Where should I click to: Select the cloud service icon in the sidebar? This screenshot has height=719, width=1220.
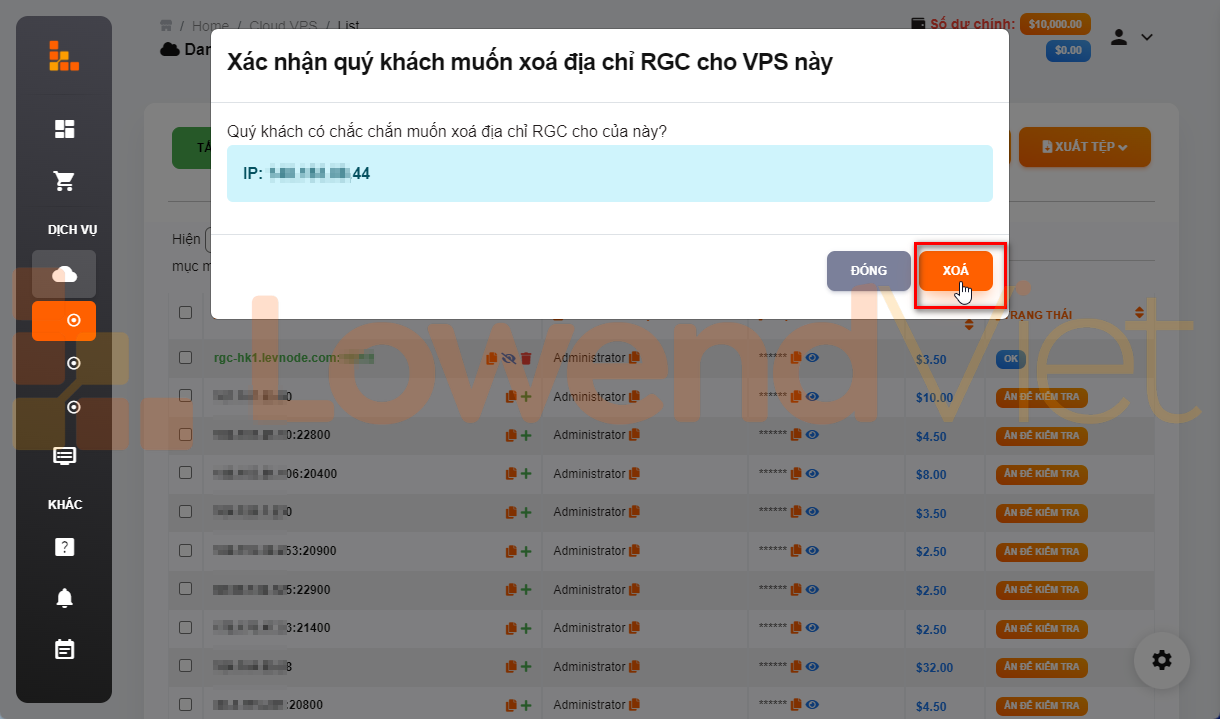pos(64,274)
